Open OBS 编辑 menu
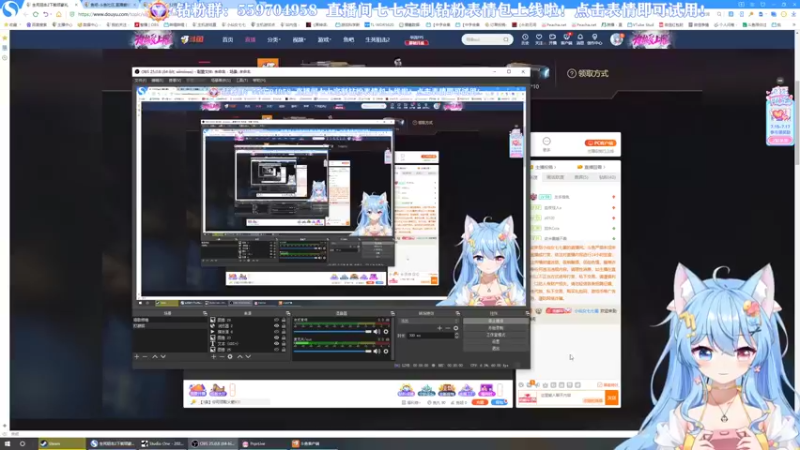Screen dimensions: 800x450 coord(158,81)
